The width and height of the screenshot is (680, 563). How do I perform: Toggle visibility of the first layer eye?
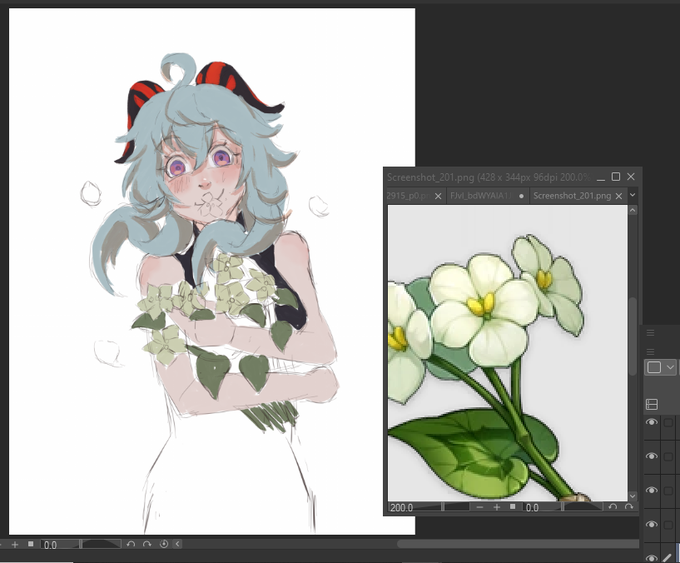[651, 422]
